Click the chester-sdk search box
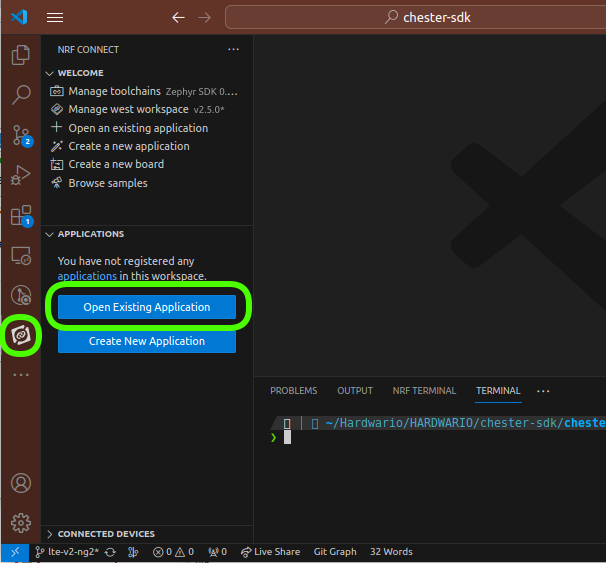The image size is (606, 563). 415,18
